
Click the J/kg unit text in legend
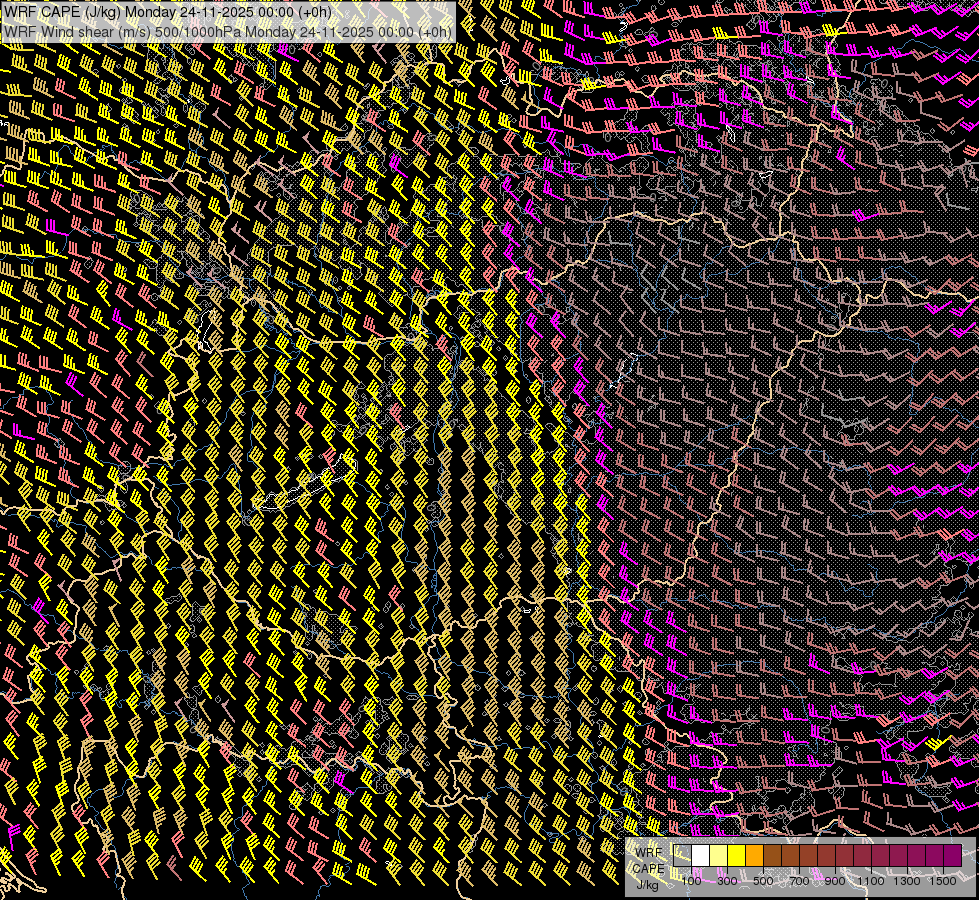pos(647,884)
